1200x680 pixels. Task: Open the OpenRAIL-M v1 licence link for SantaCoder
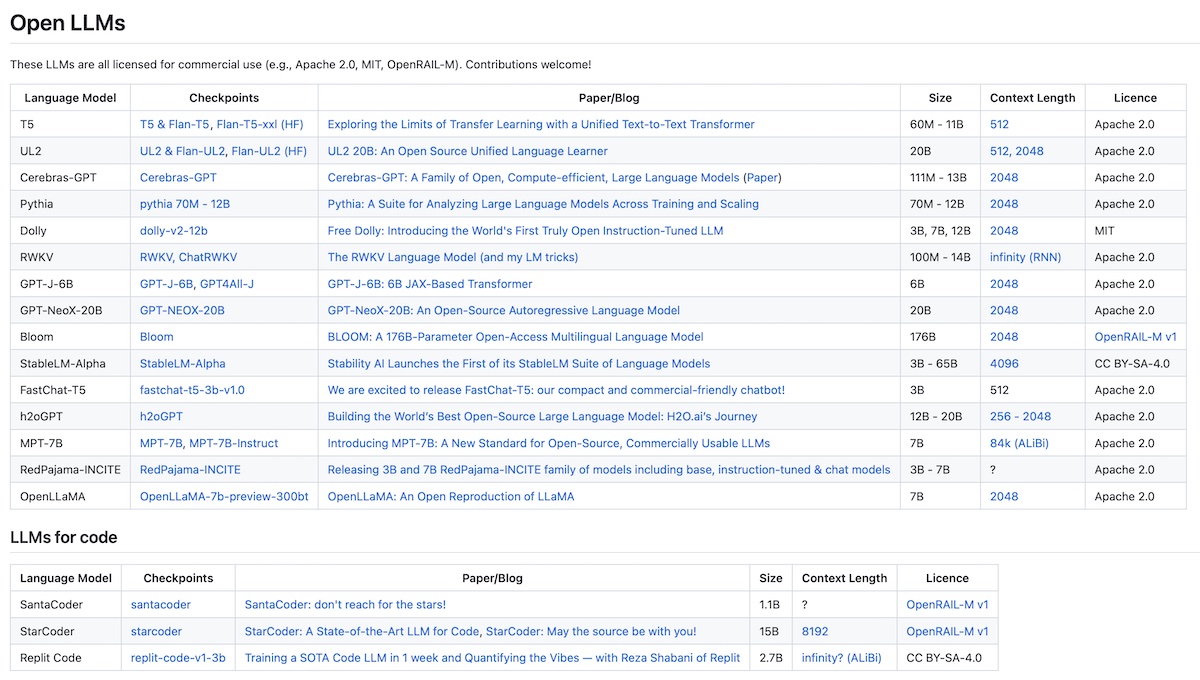948,605
